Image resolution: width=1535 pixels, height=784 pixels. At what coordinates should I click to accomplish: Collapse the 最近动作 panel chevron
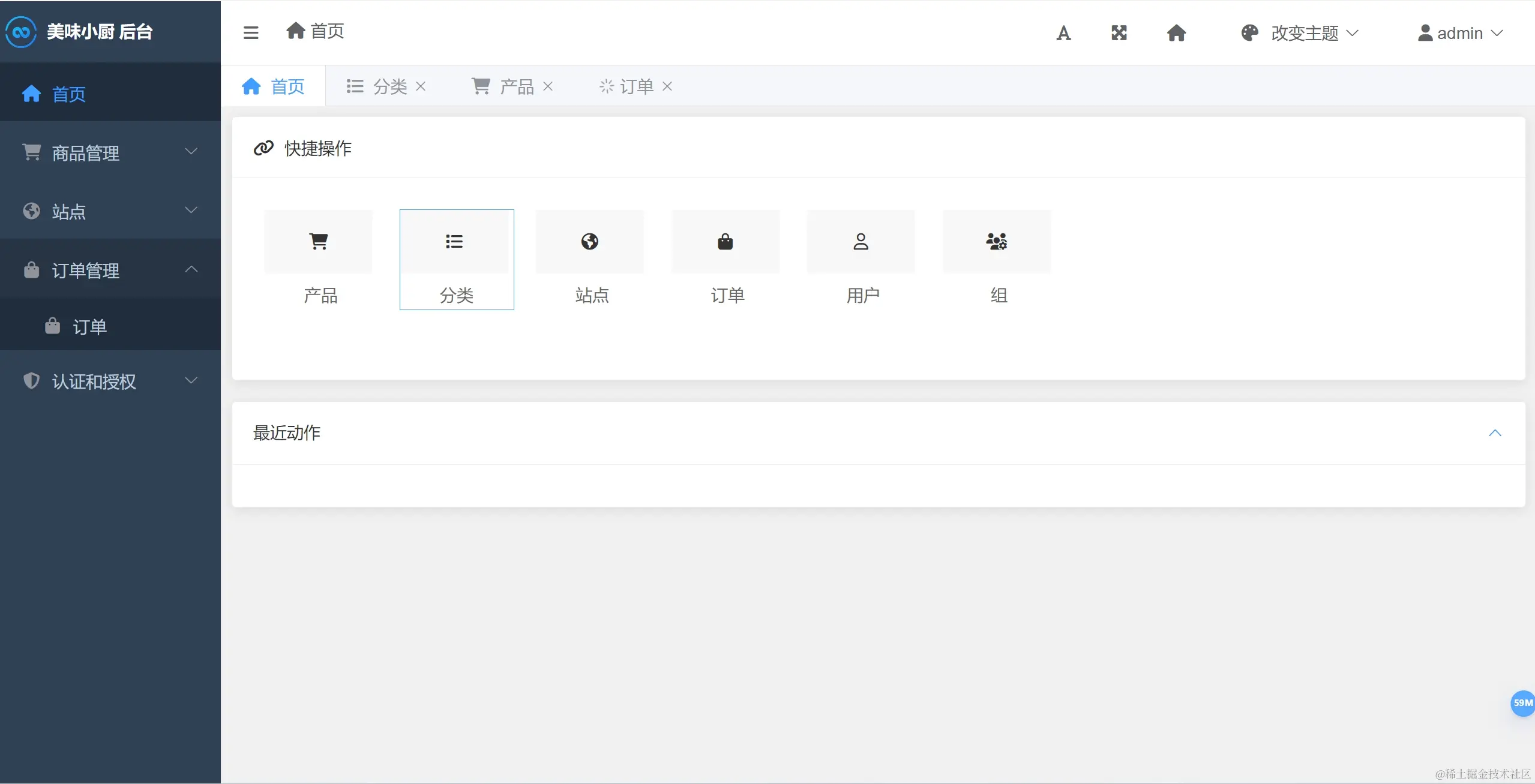tap(1495, 433)
